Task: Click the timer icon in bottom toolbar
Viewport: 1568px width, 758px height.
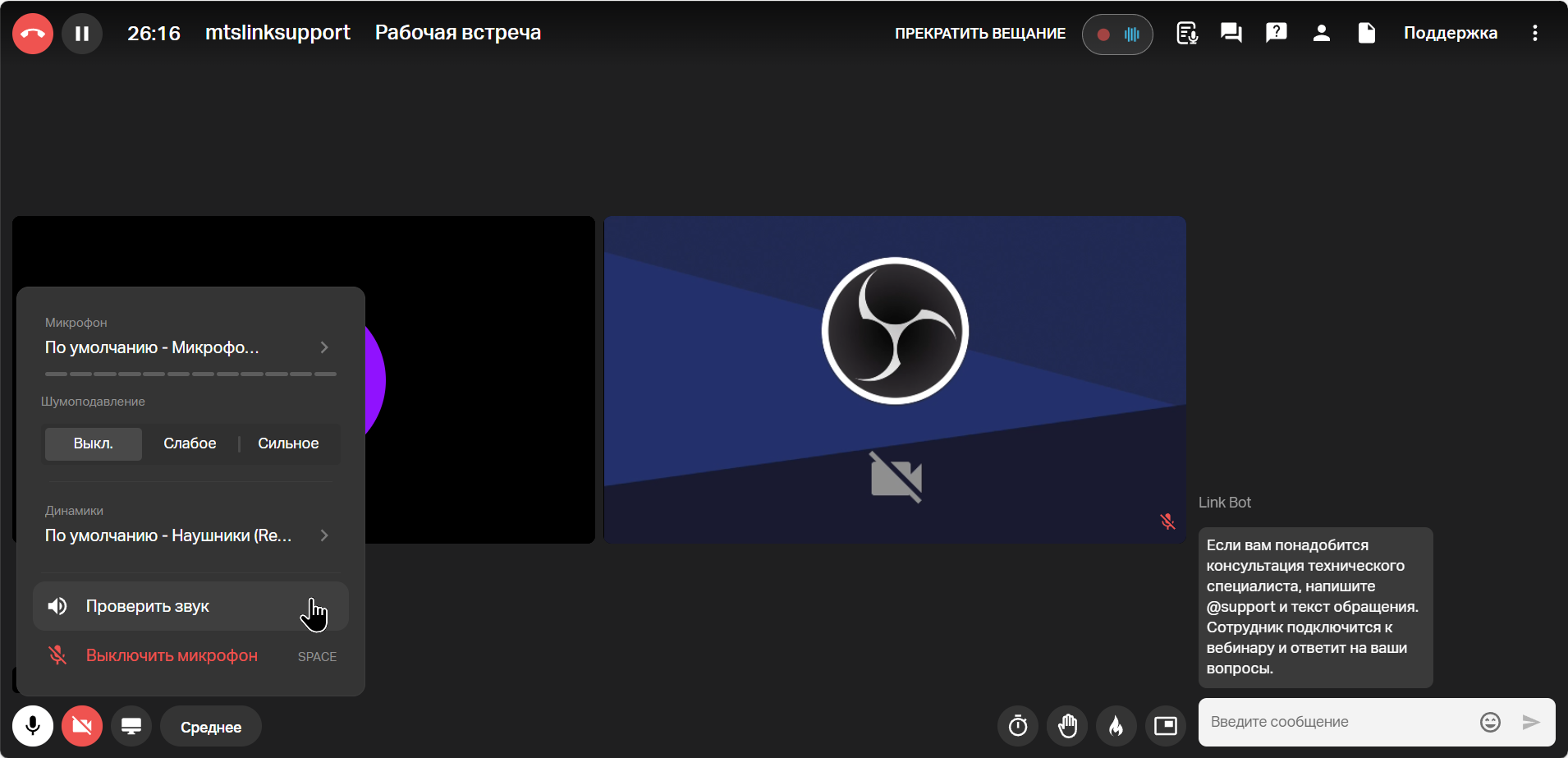Action: pos(1018,726)
